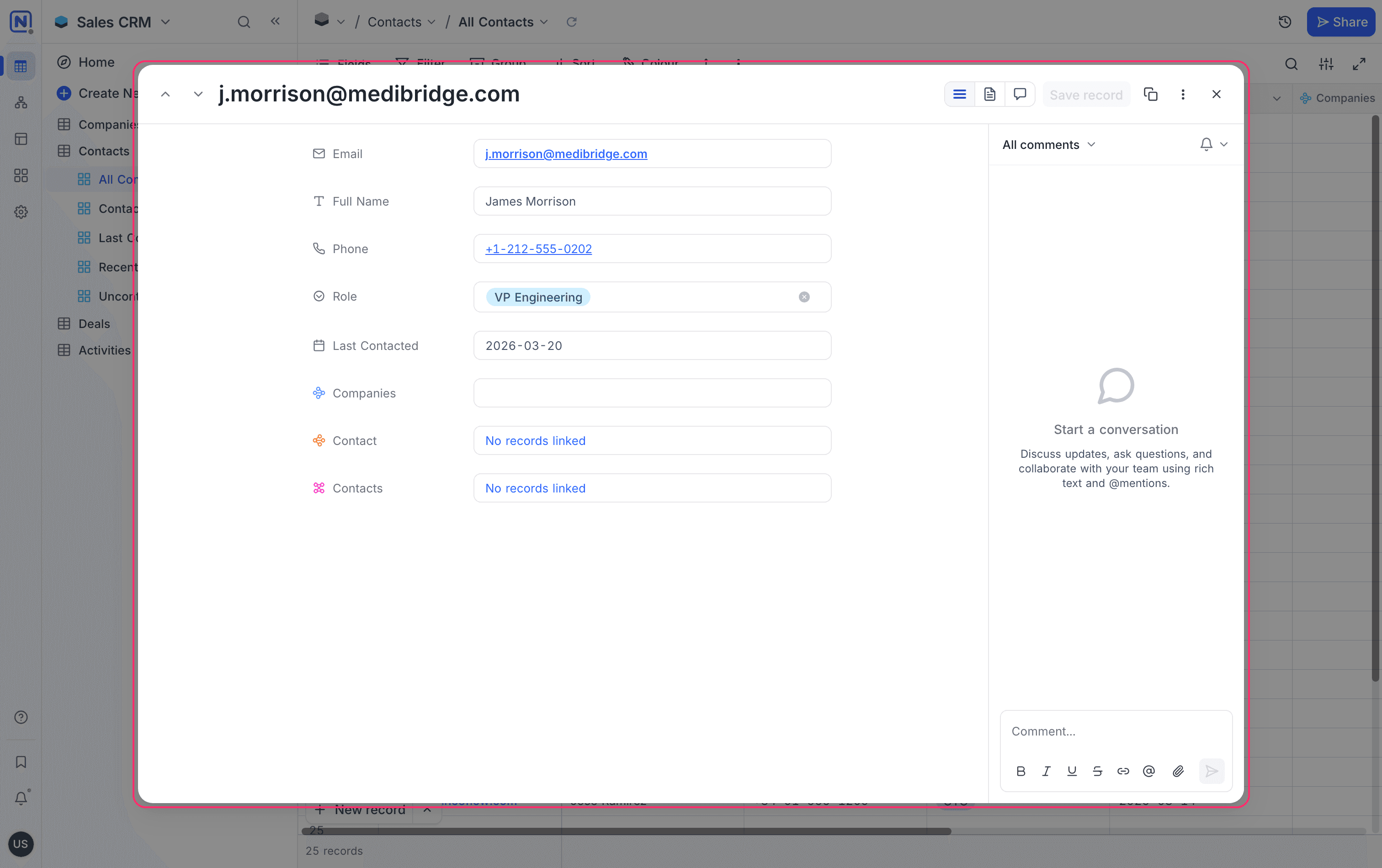This screenshot has height=868, width=1382.
Task: Open the sidebar search icon
Action: (x=244, y=22)
